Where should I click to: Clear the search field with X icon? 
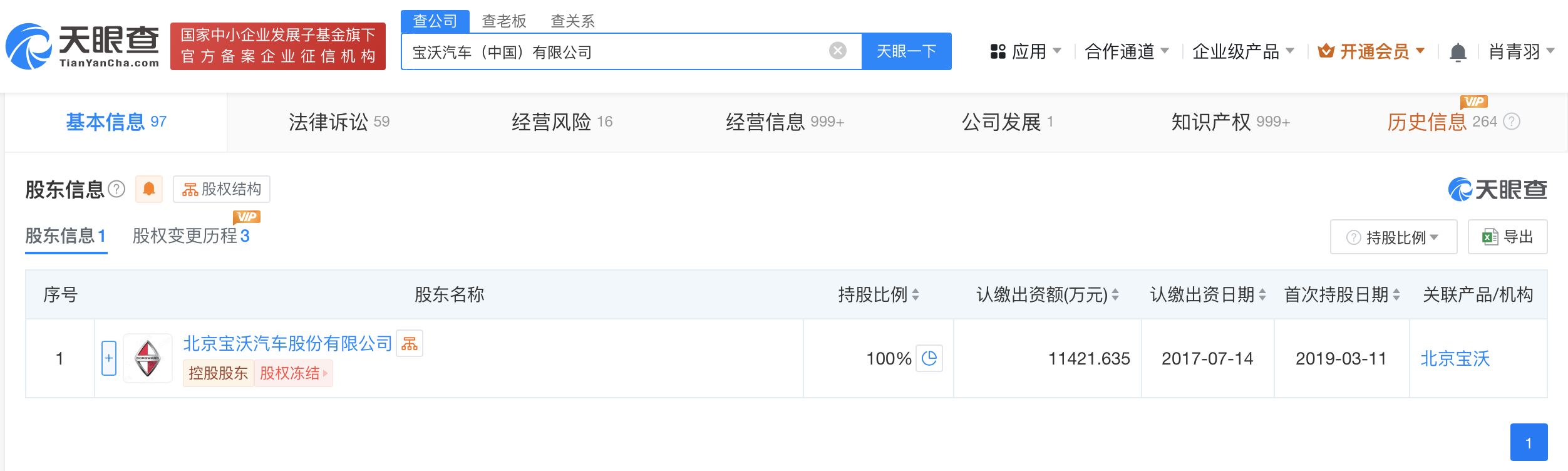[837, 51]
